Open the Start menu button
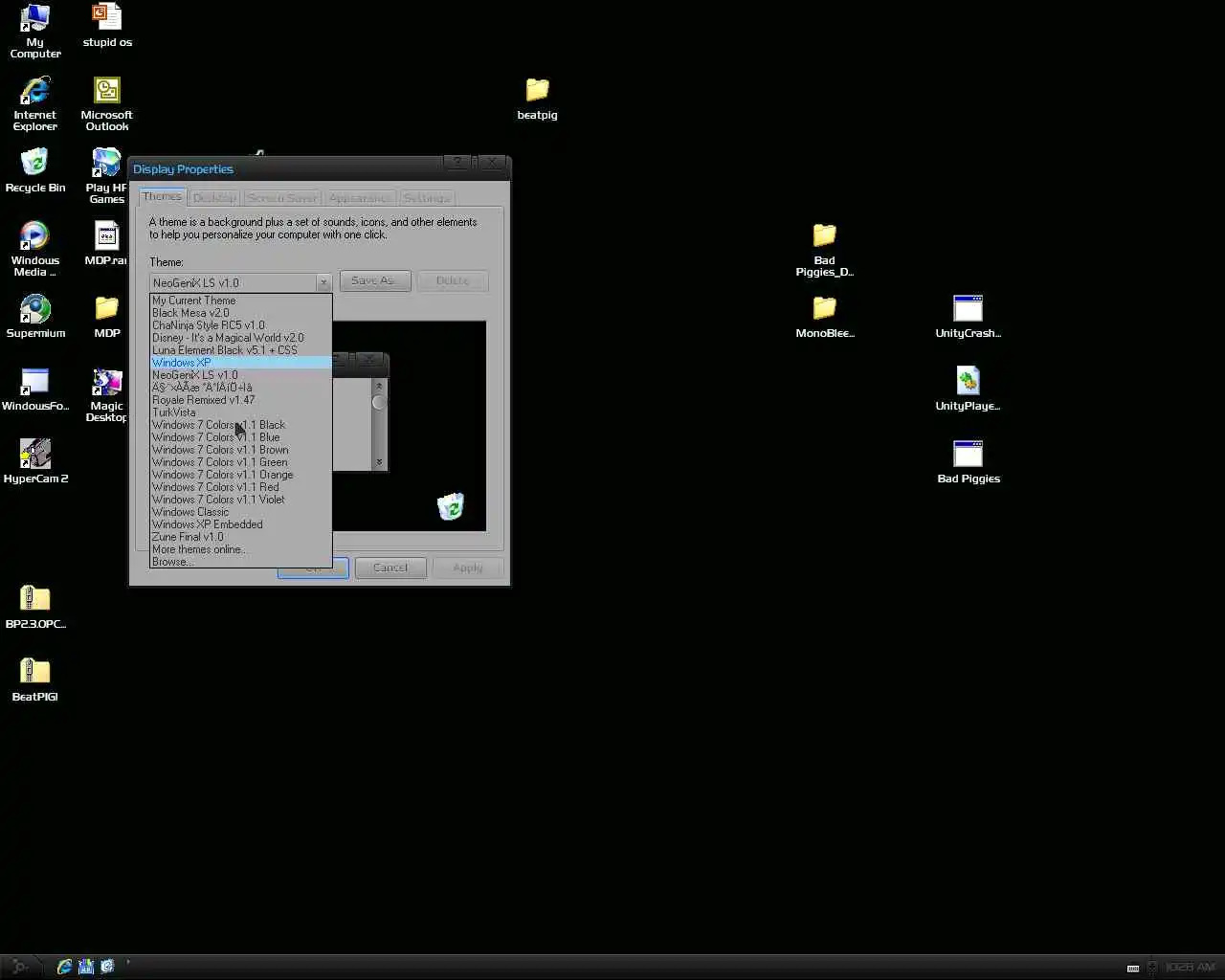This screenshot has width=1225, height=980. pos(19,967)
